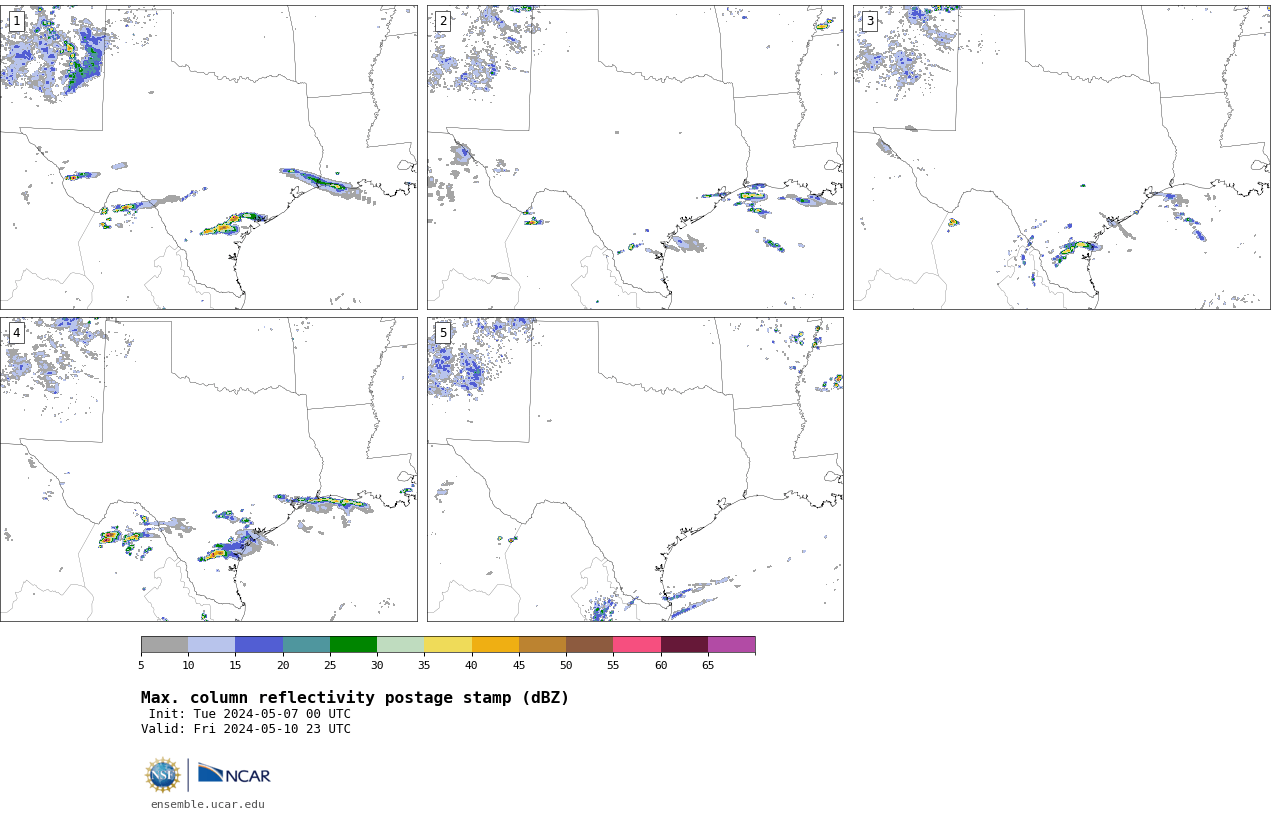The width and height of the screenshot is (1280, 815).
Task: Click the orange 40-45 dBZ swatch
Action: click(495, 644)
